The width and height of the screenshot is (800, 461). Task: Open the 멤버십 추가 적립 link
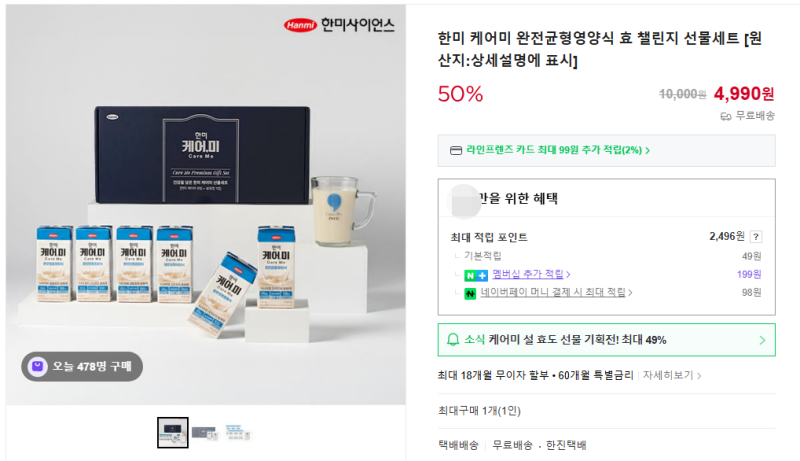531,274
